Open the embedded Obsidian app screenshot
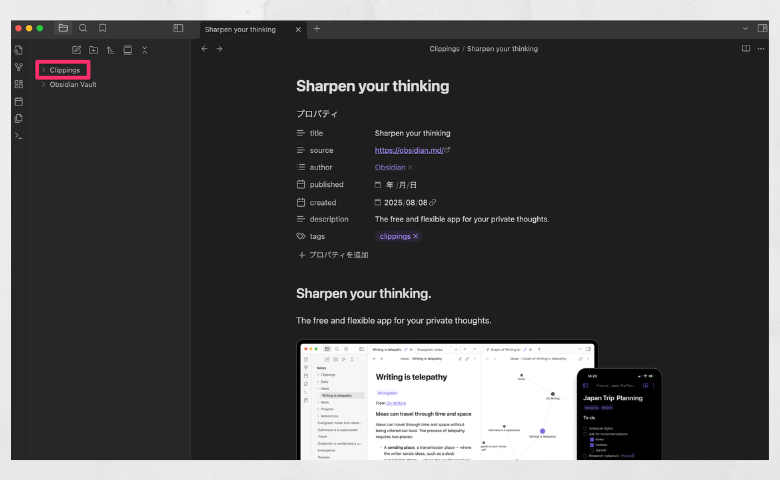This screenshot has height=480, width=780. tap(479, 400)
